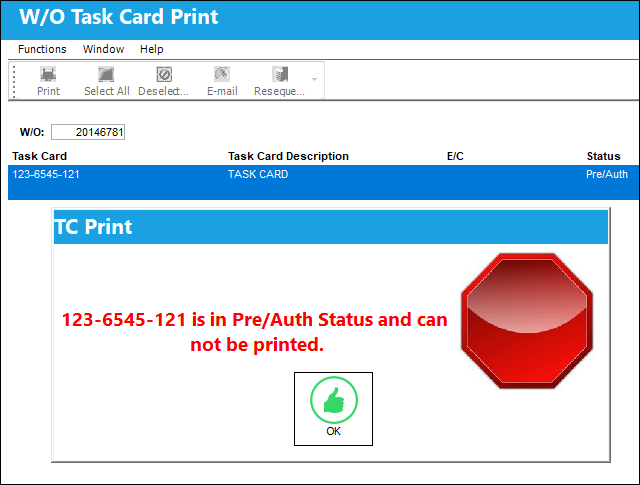Image resolution: width=640 pixels, height=485 pixels.
Task: Click the E-mail toolbar icon
Action: point(222,81)
